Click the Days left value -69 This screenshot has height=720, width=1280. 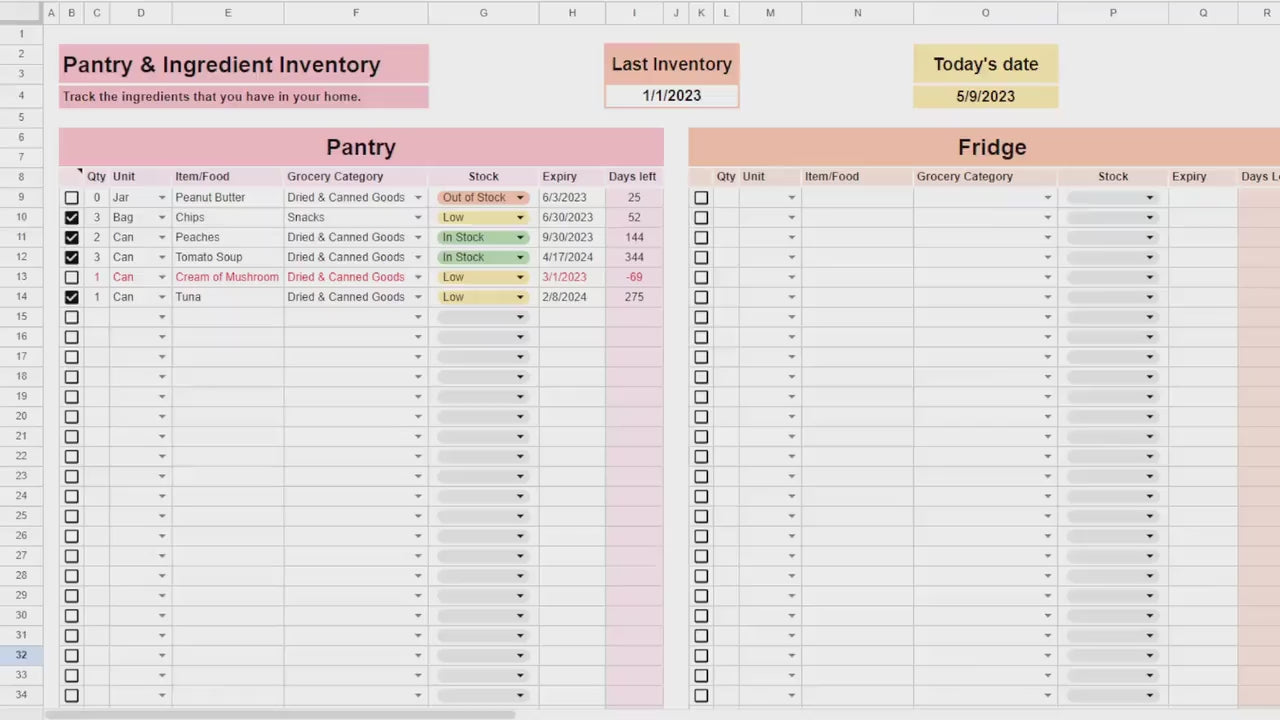(x=634, y=277)
